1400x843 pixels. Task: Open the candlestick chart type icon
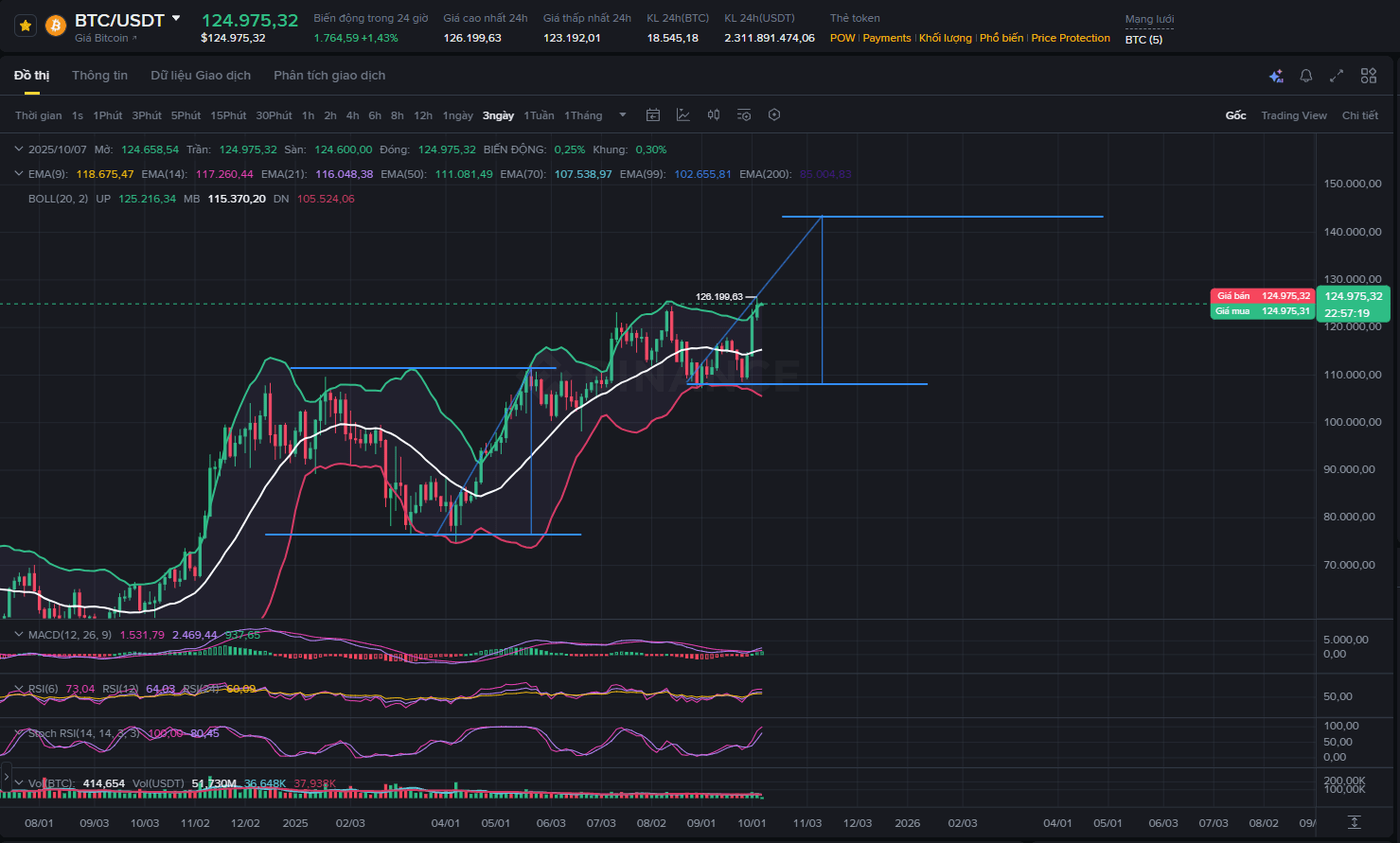(x=714, y=115)
